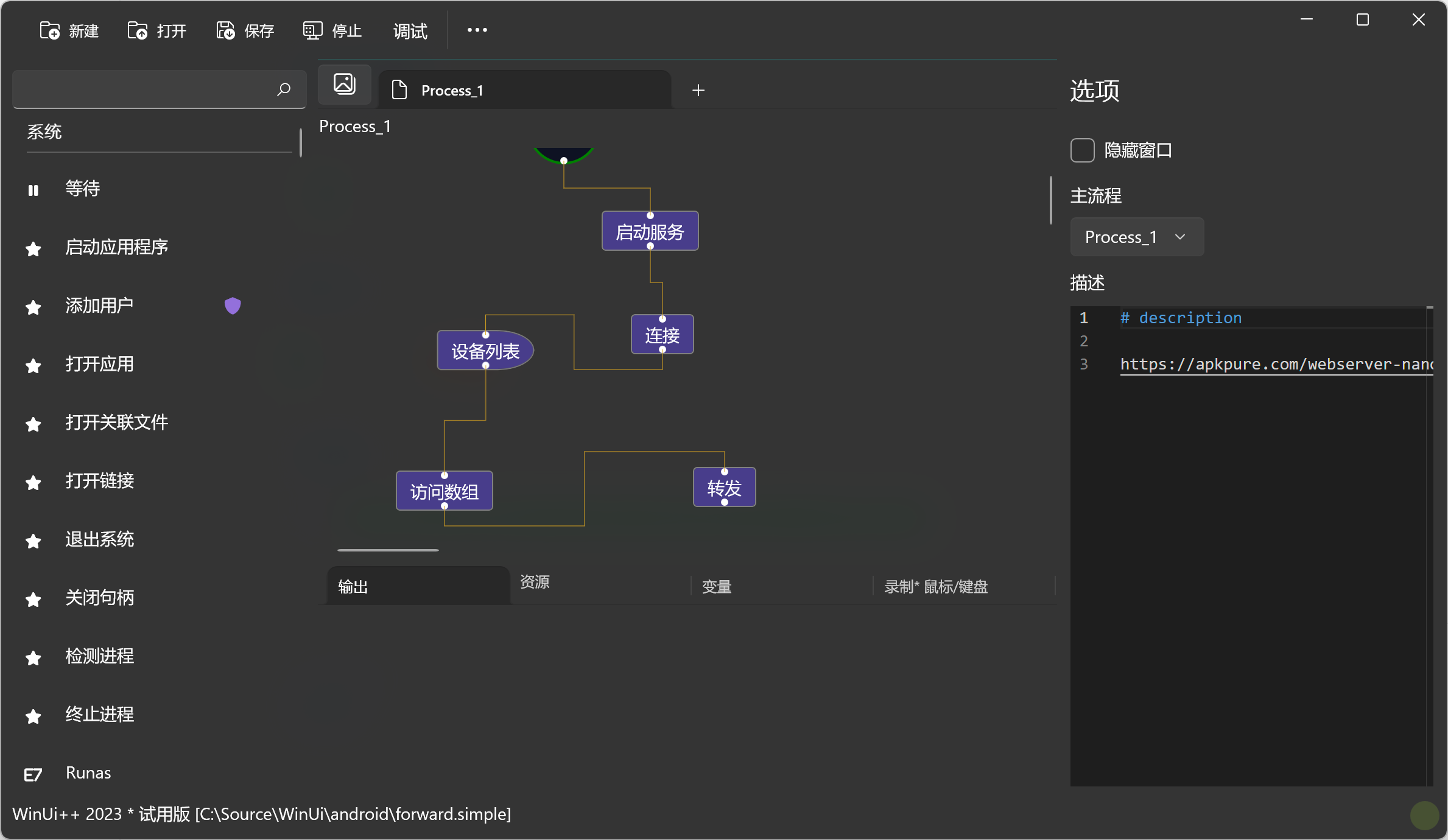Click the search magnifier icon
This screenshot has height=840, width=1448.
[x=283, y=89]
